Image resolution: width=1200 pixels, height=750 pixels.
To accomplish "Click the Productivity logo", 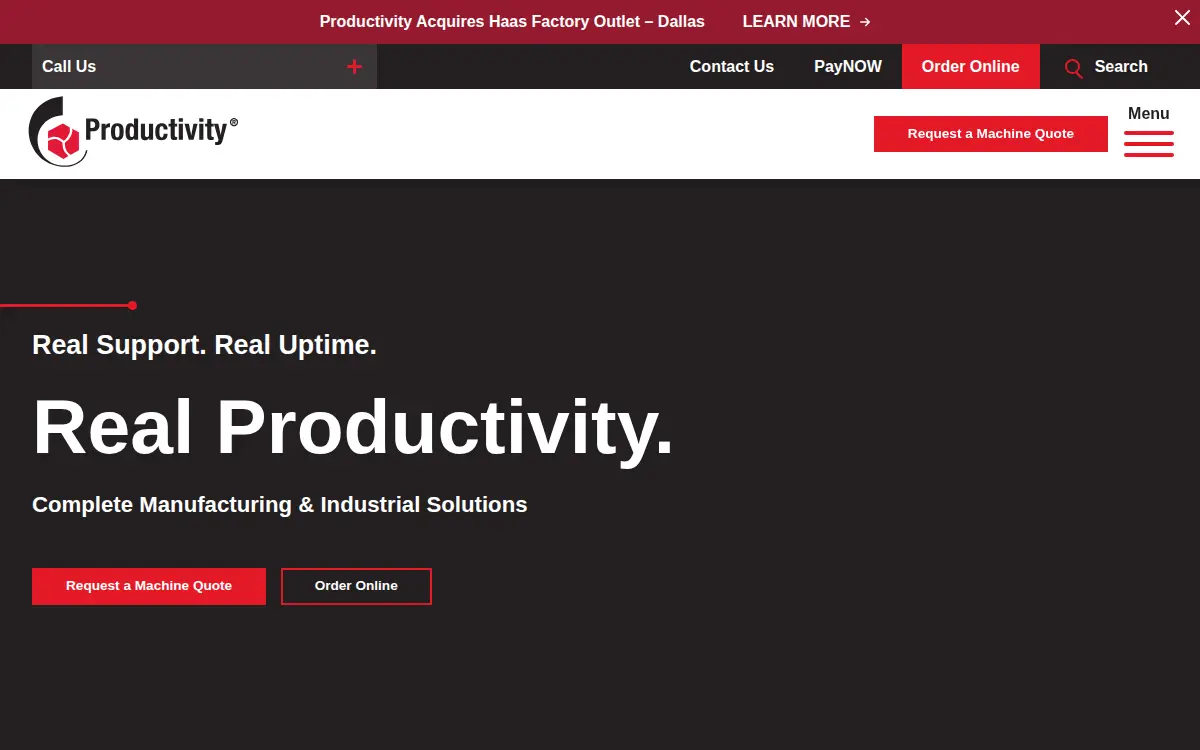I will 133,132.
